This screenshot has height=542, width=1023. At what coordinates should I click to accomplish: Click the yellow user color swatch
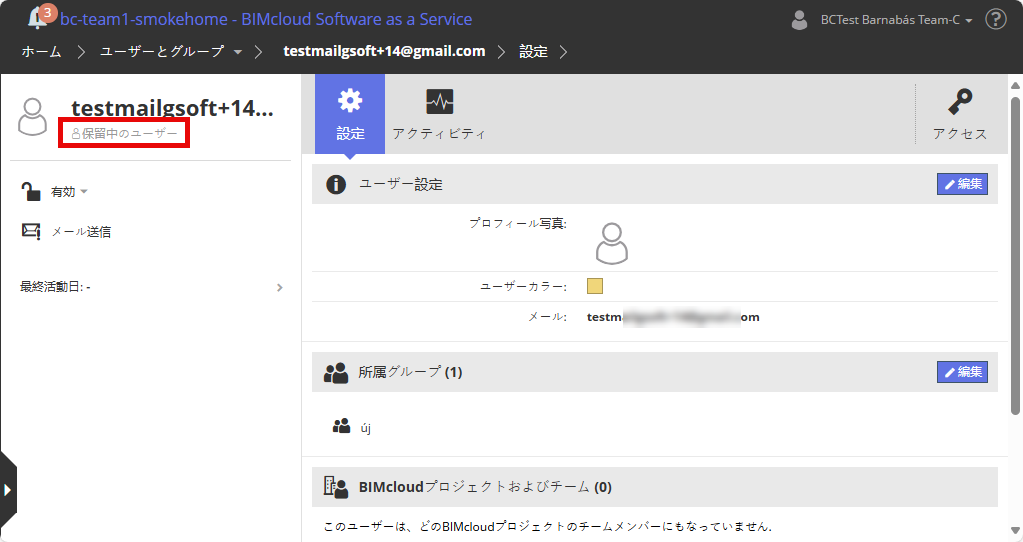[x=595, y=286]
